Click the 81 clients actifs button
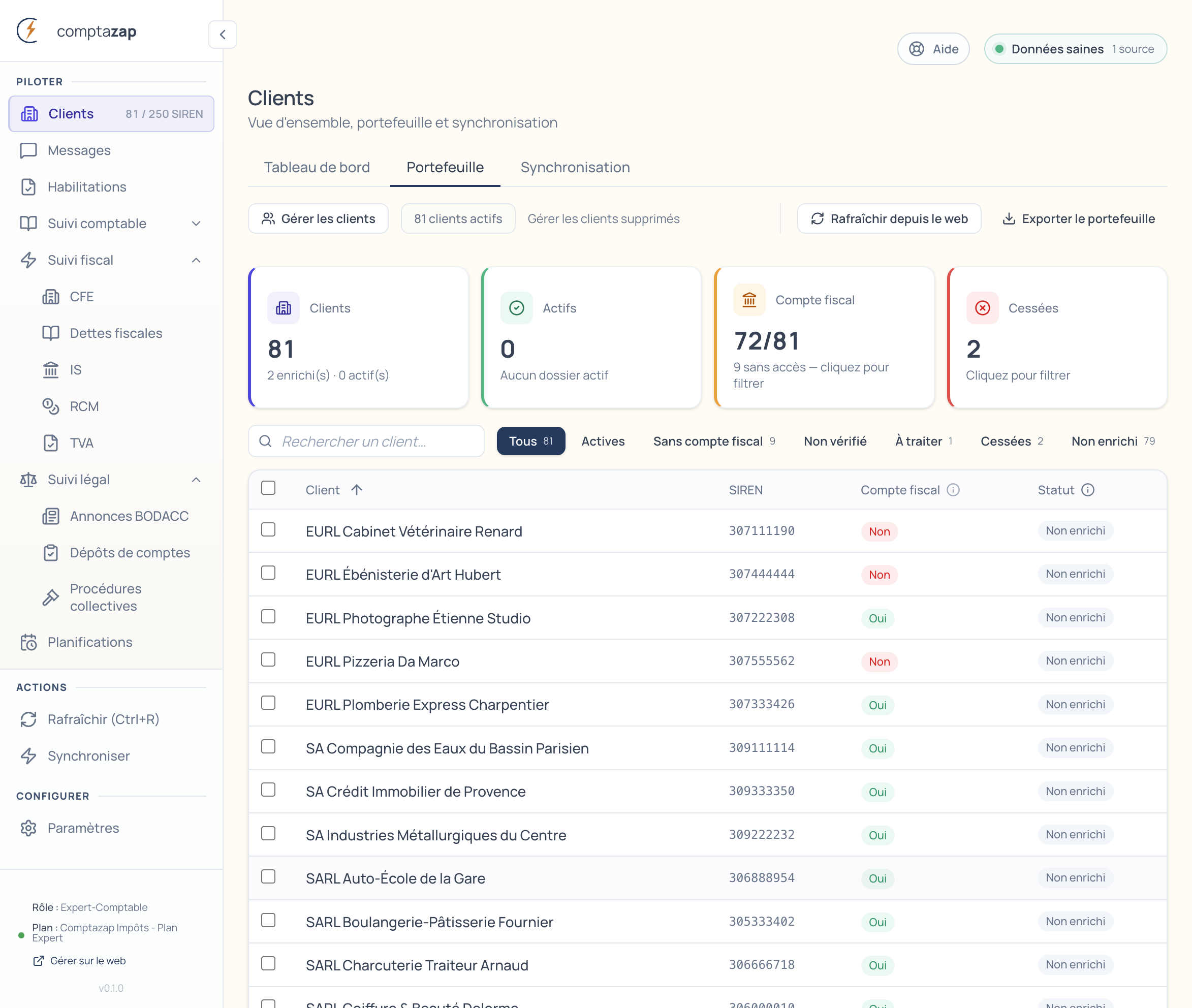The height and width of the screenshot is (1008, 1192). tap(458, 219)
